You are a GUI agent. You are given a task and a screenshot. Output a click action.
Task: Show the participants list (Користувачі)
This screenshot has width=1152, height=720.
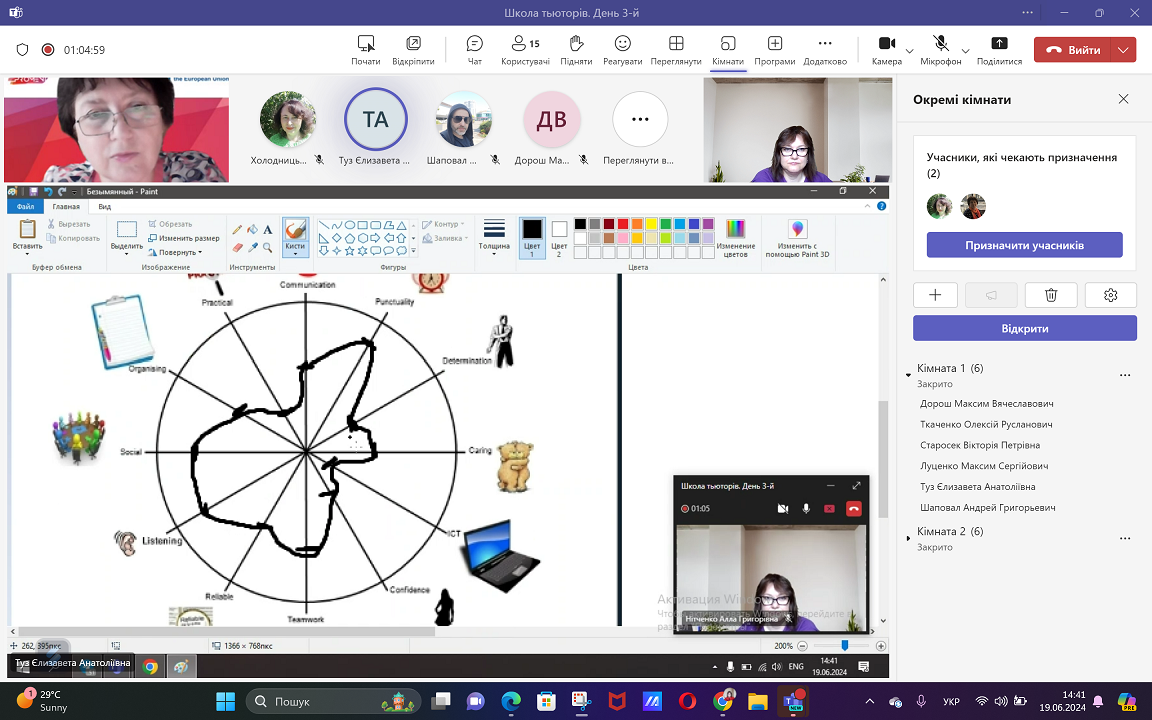[x=525, y=50]
